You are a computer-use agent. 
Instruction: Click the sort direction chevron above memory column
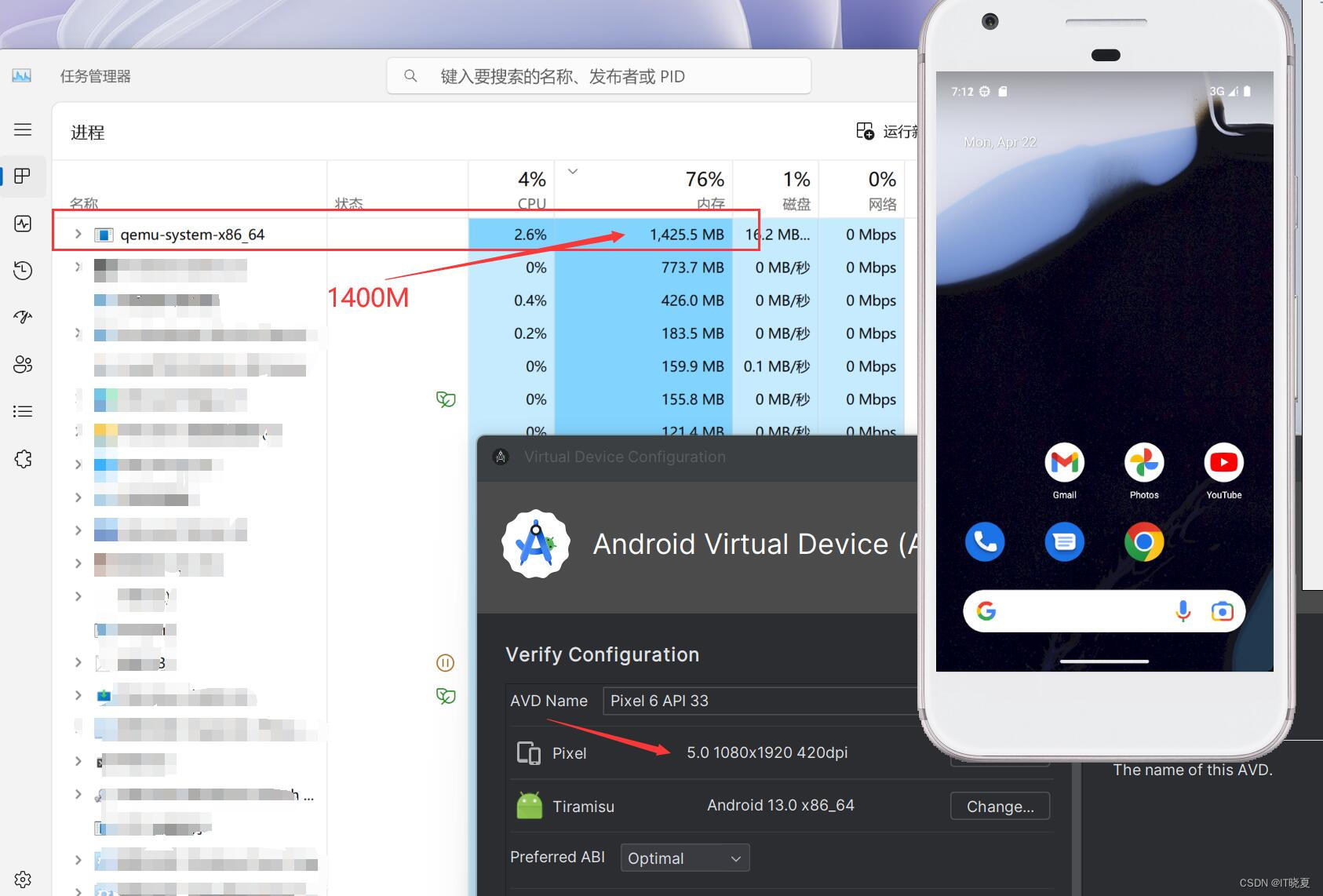click(x=573, y=171)
